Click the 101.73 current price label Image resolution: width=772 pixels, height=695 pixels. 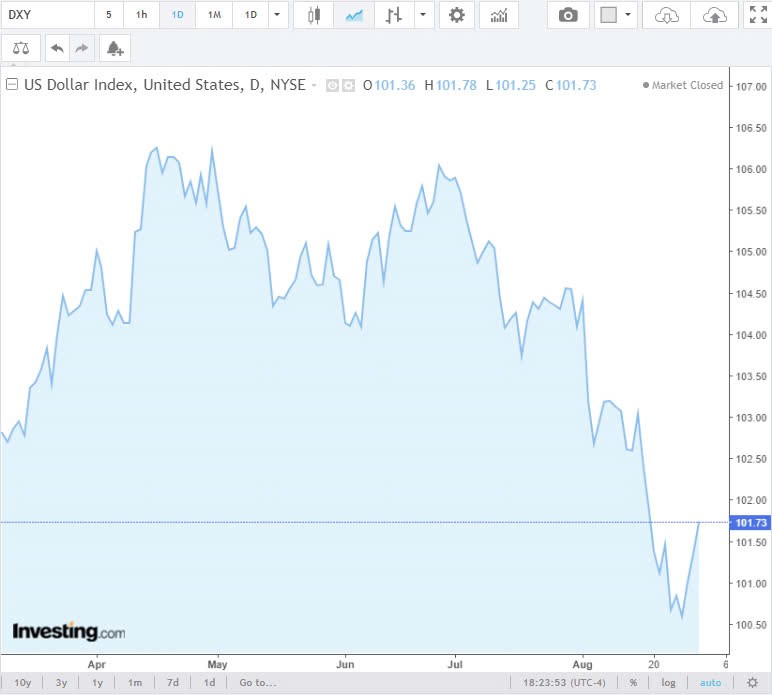click(x=750, y=522)
